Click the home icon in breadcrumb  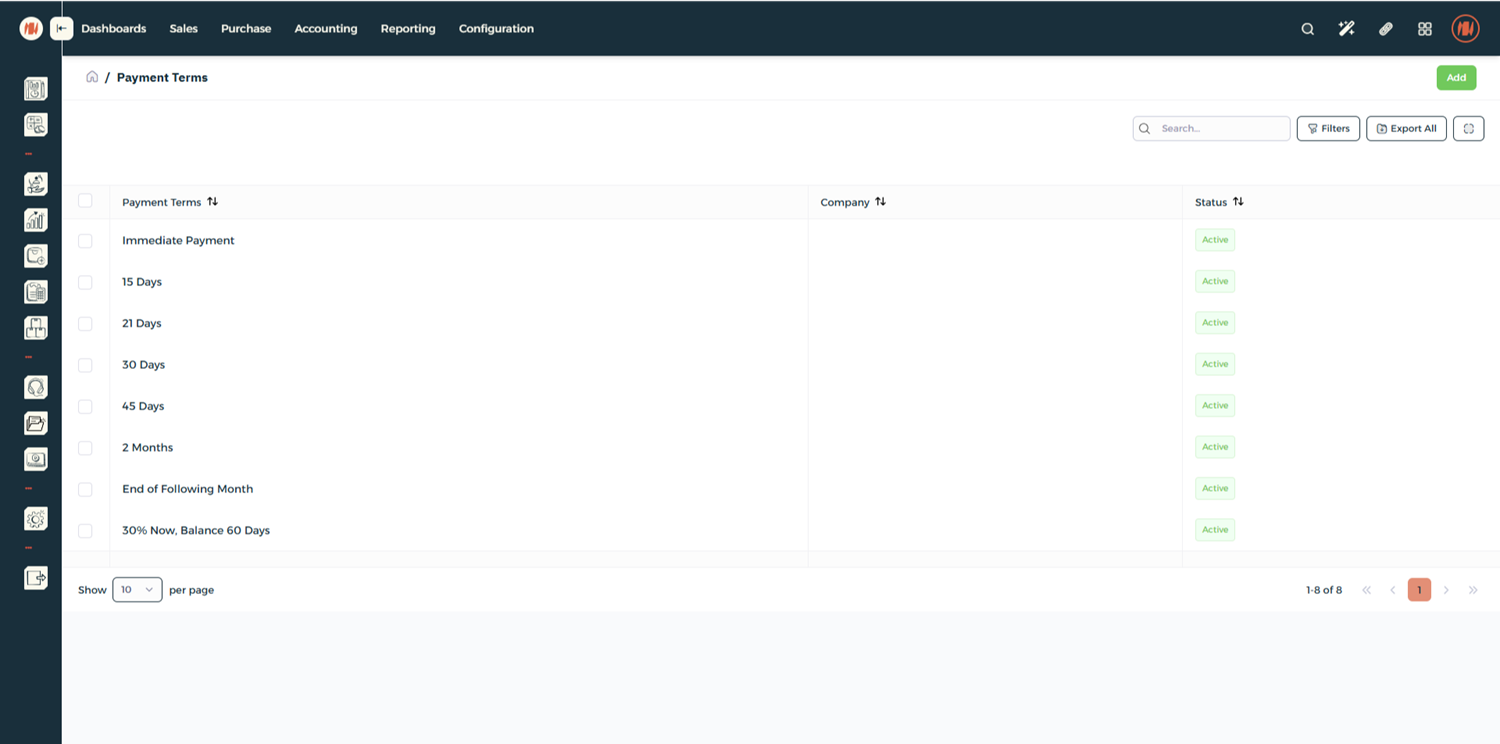click(92, 77)
